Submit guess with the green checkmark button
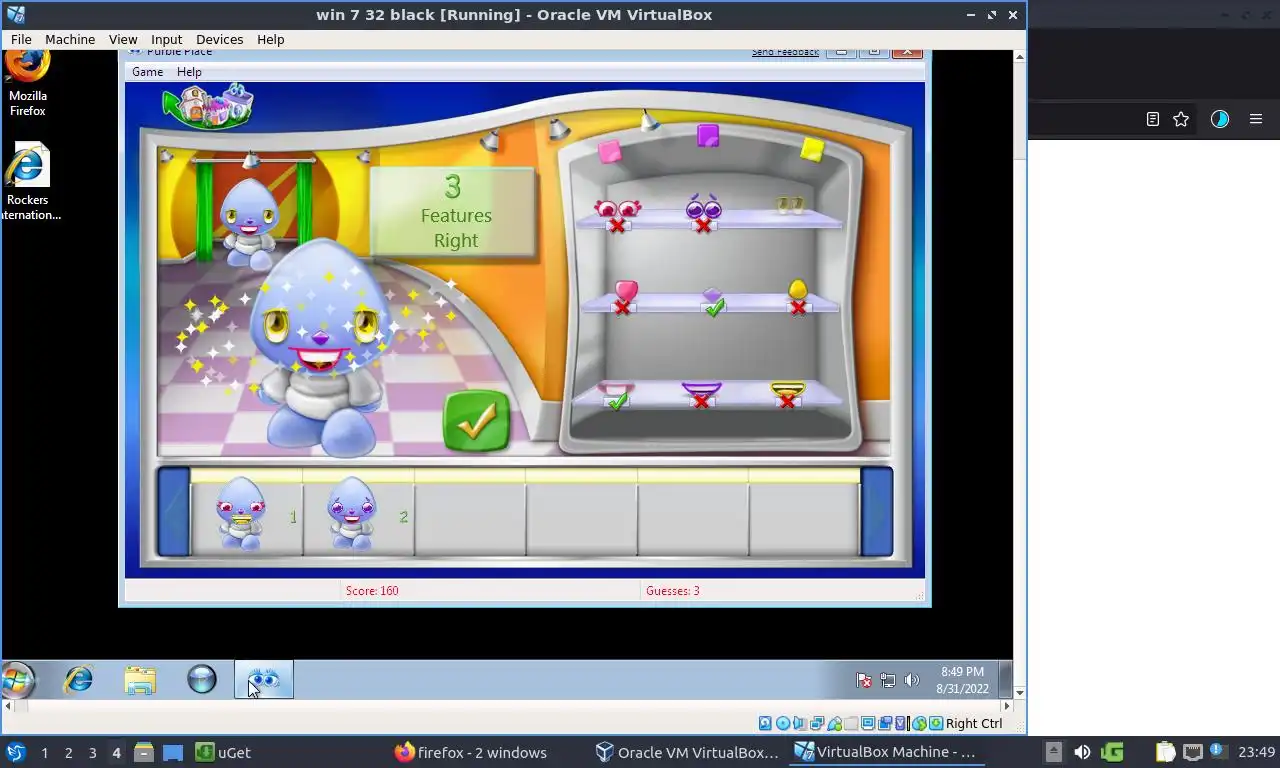The height and width of the screenshot is (768, 1280). [476, 421]
